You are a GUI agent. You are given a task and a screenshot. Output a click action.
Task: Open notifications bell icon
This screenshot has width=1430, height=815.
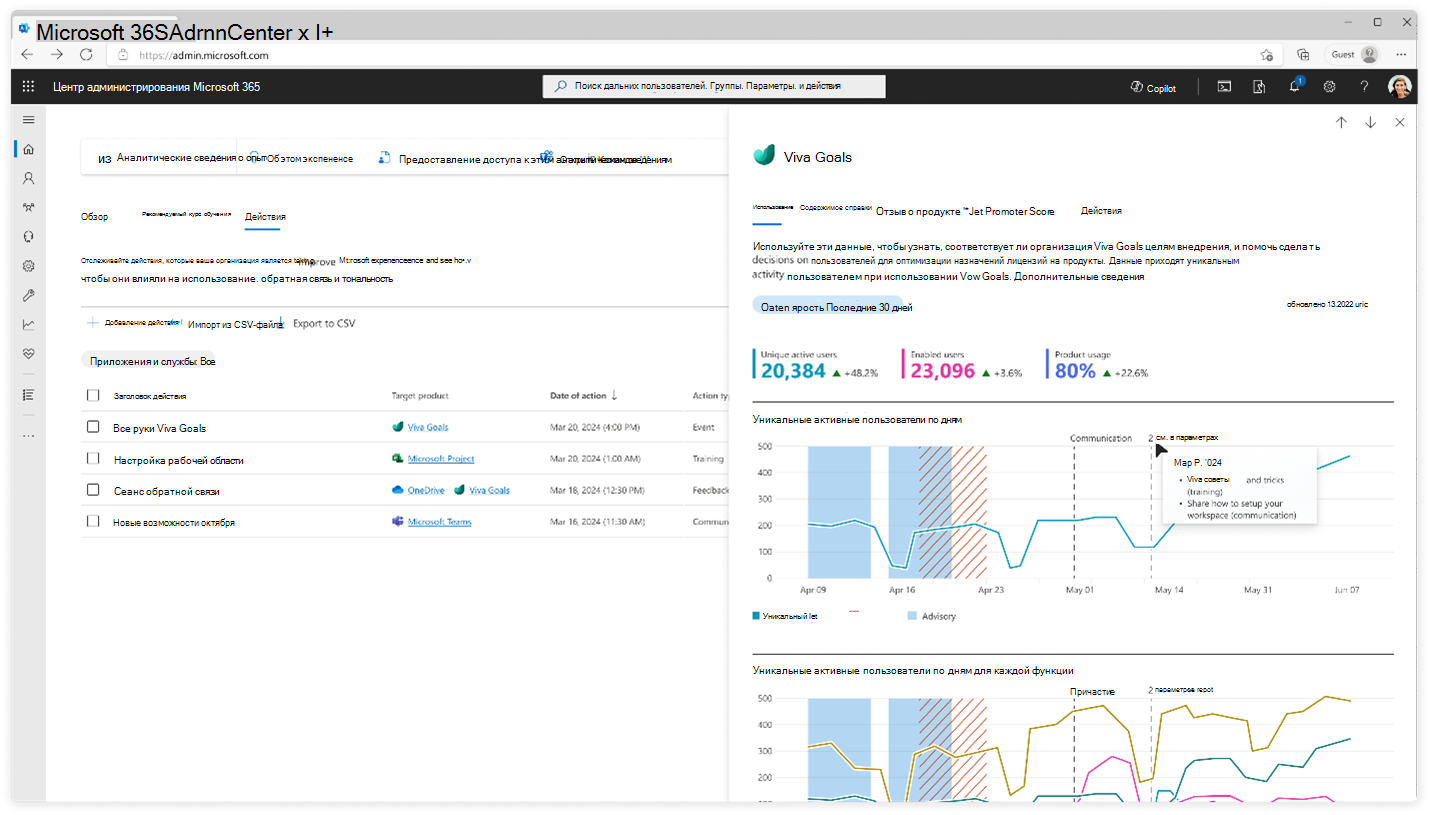[1294, 87]
